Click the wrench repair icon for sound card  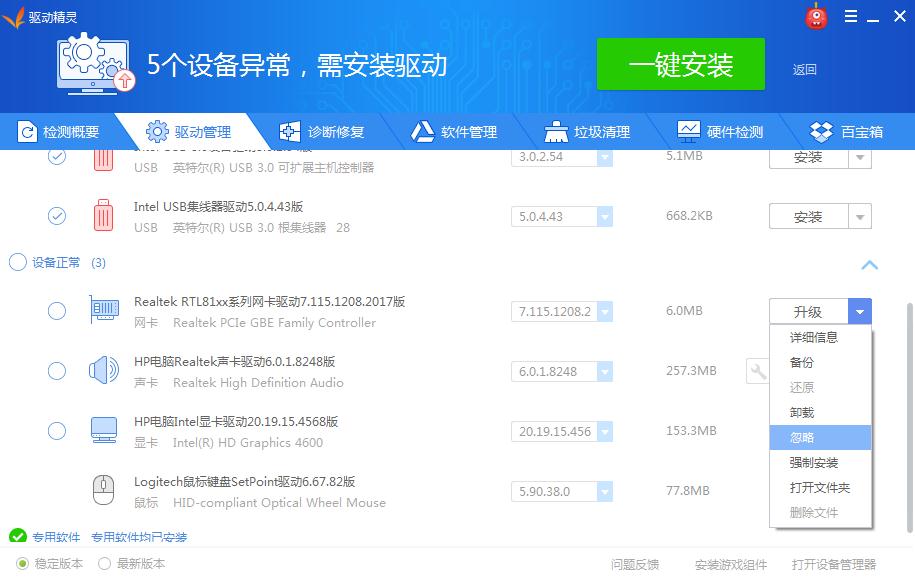point(757,371)
